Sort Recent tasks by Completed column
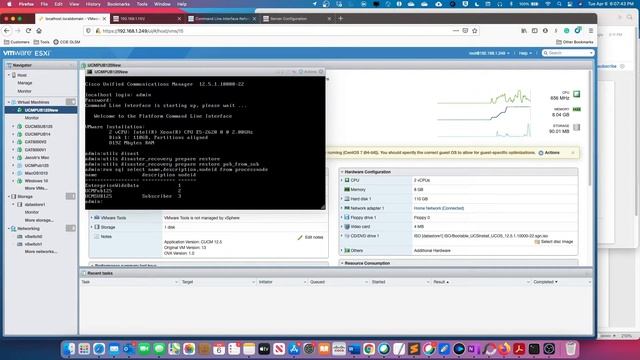Image resolution: width=640 pixels, height=360 pixels. click(545, 282)
